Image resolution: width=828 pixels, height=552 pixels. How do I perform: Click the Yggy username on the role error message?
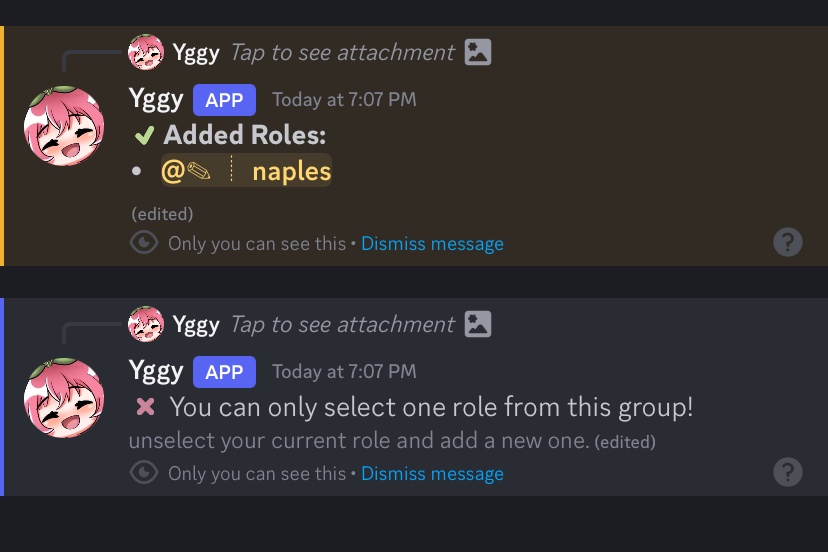coord(156,371)
